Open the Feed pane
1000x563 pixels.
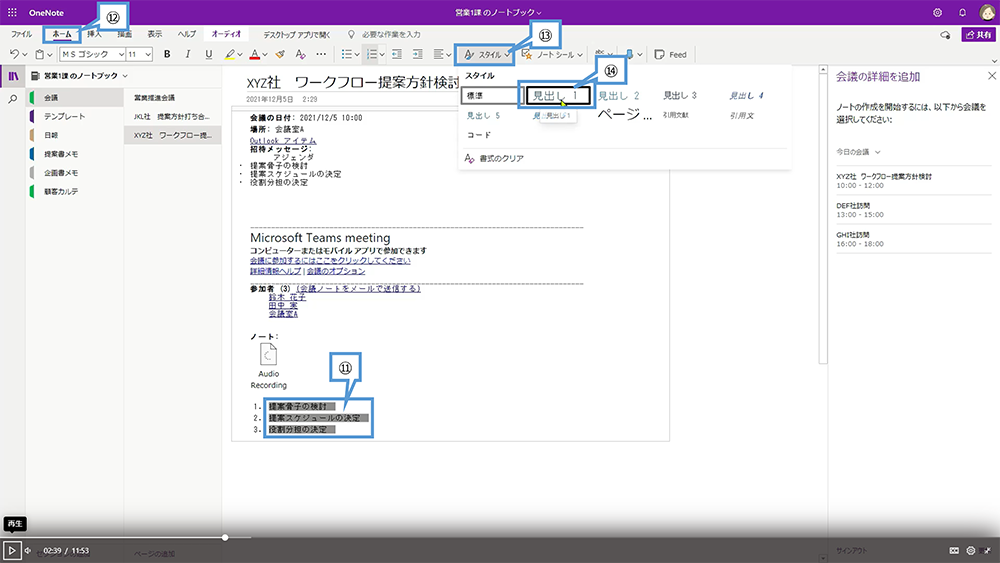671,55
